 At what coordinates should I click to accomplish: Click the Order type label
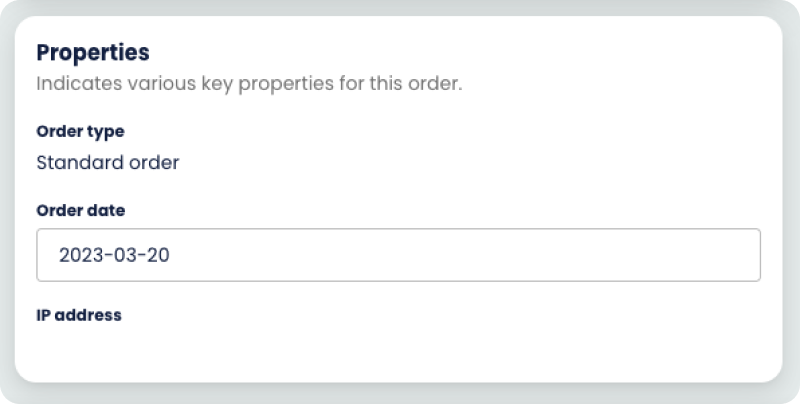(80, 132)
